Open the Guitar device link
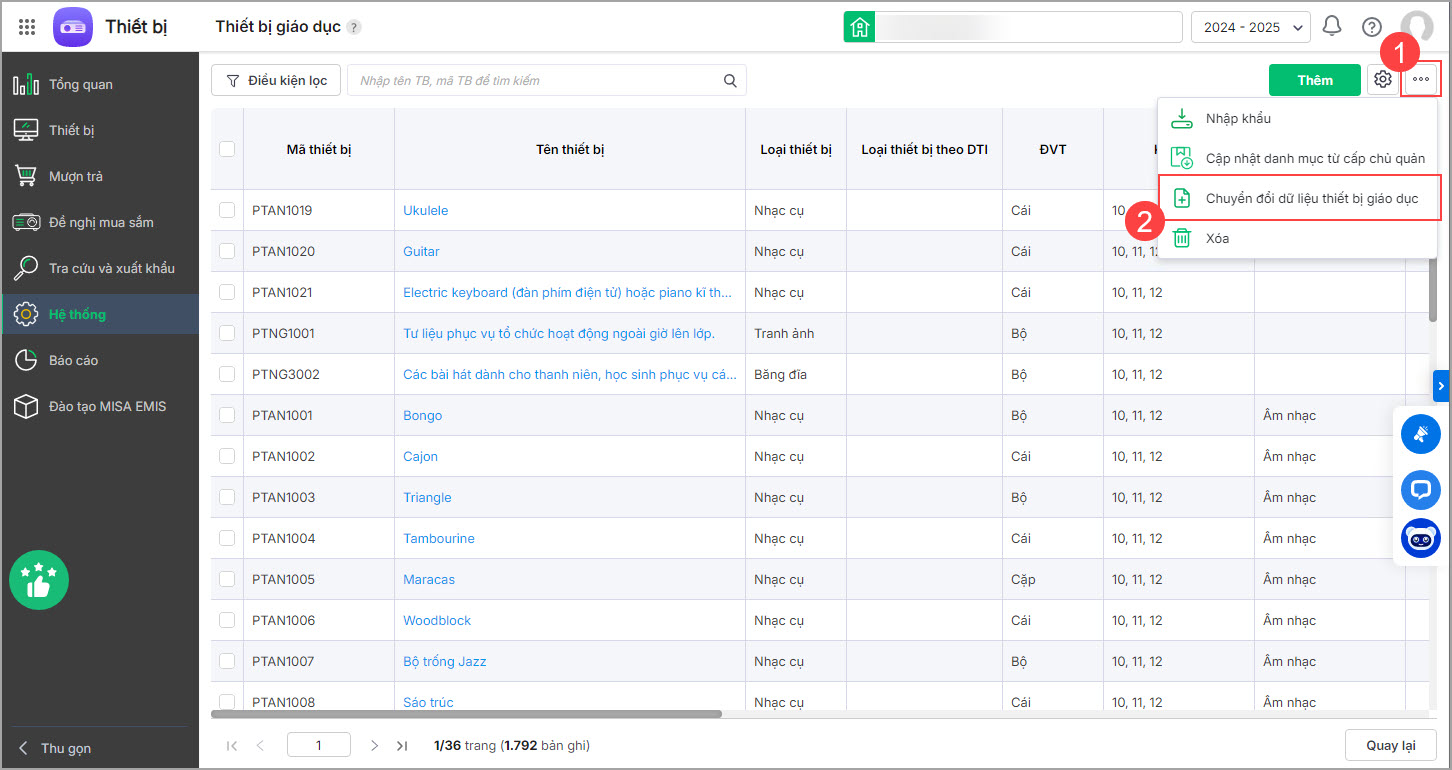 [x=421, y=251]
